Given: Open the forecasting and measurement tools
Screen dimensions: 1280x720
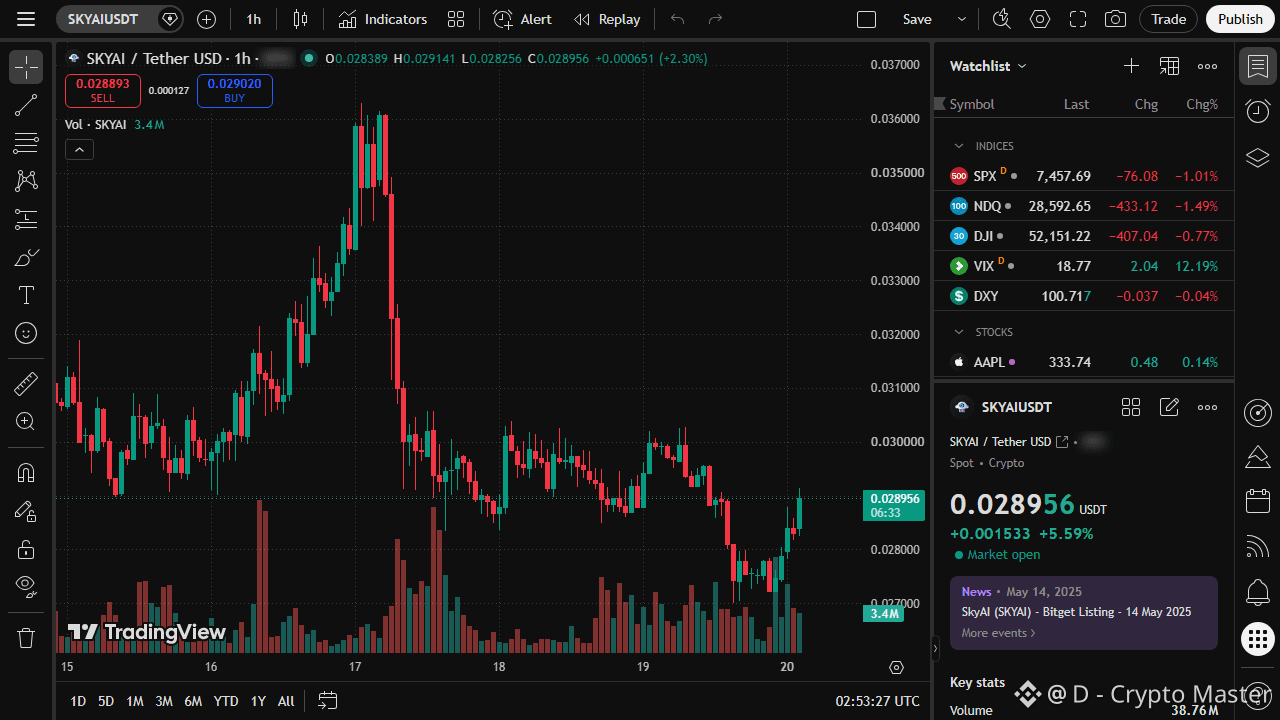Looking at the screenshot, I should (x=26, y=219).
